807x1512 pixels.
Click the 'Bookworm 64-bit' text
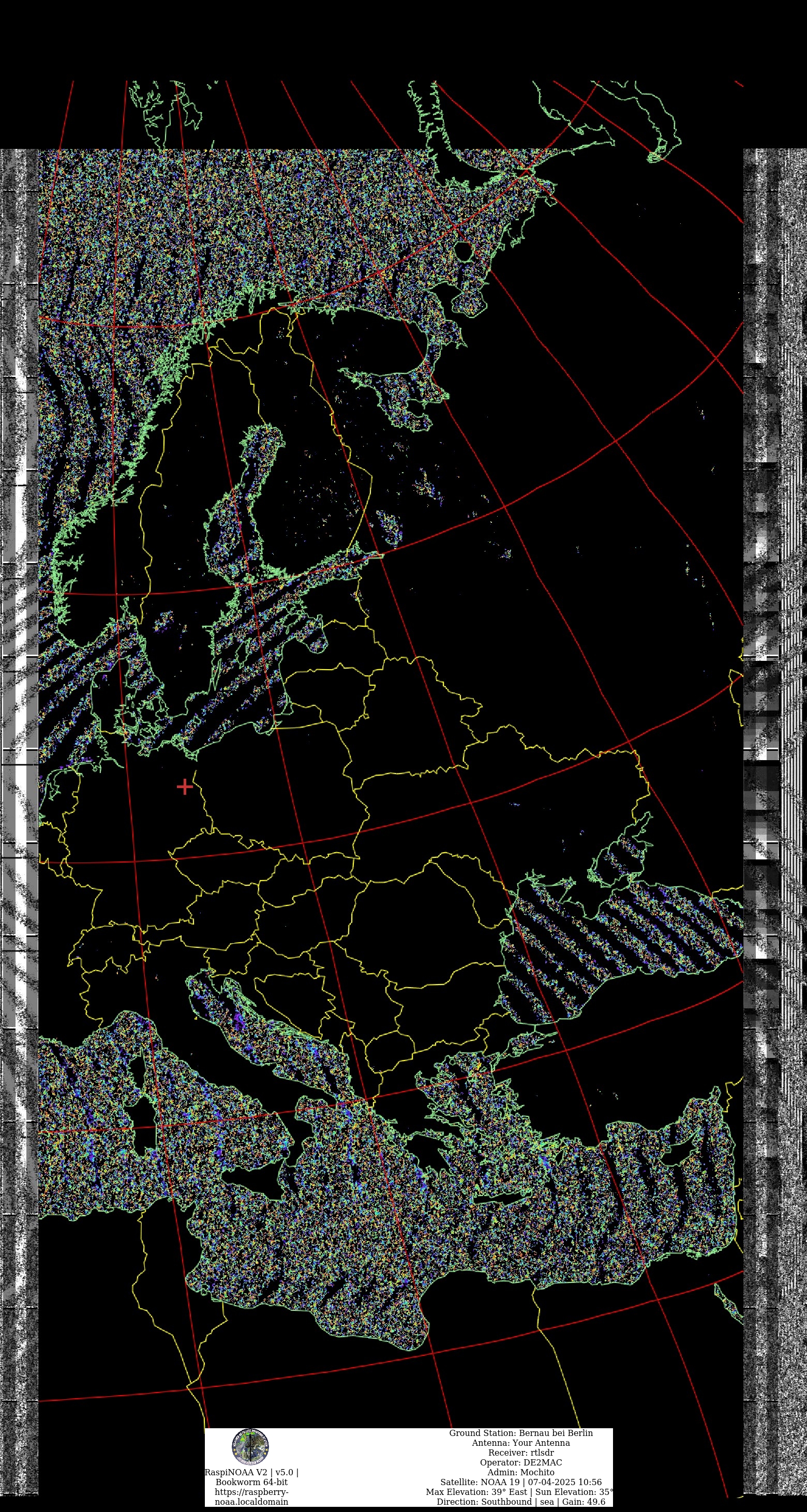[x=251, y=1482]
